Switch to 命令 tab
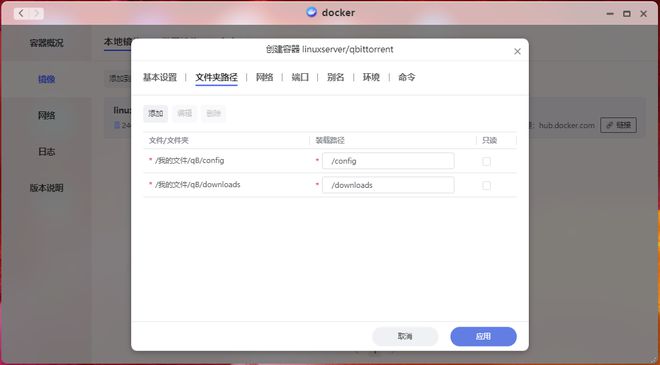 [x=407, y=77]
